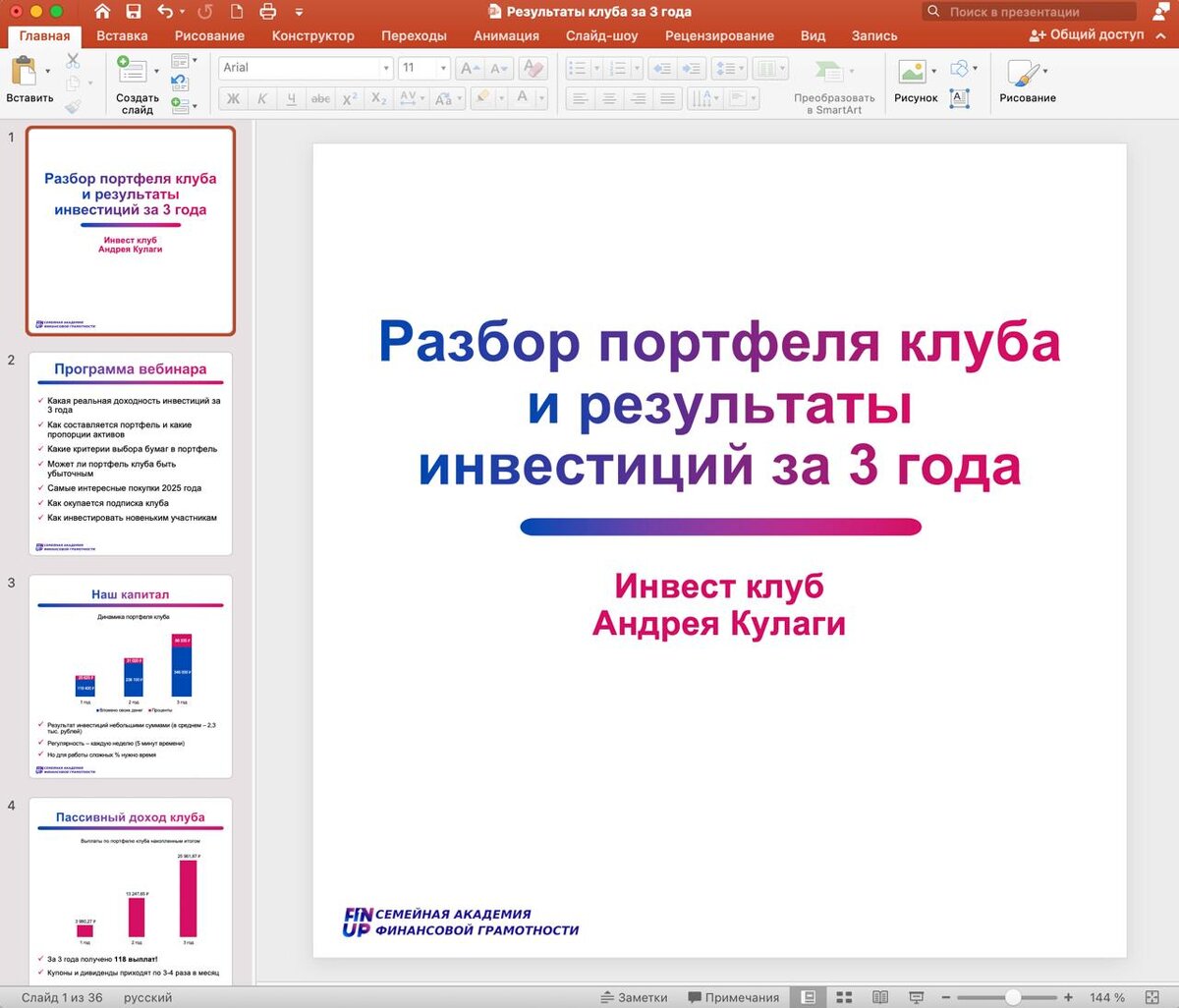
Task: Select the Программа вебинара slide thumbnail
Action: (x=131, y=454)
